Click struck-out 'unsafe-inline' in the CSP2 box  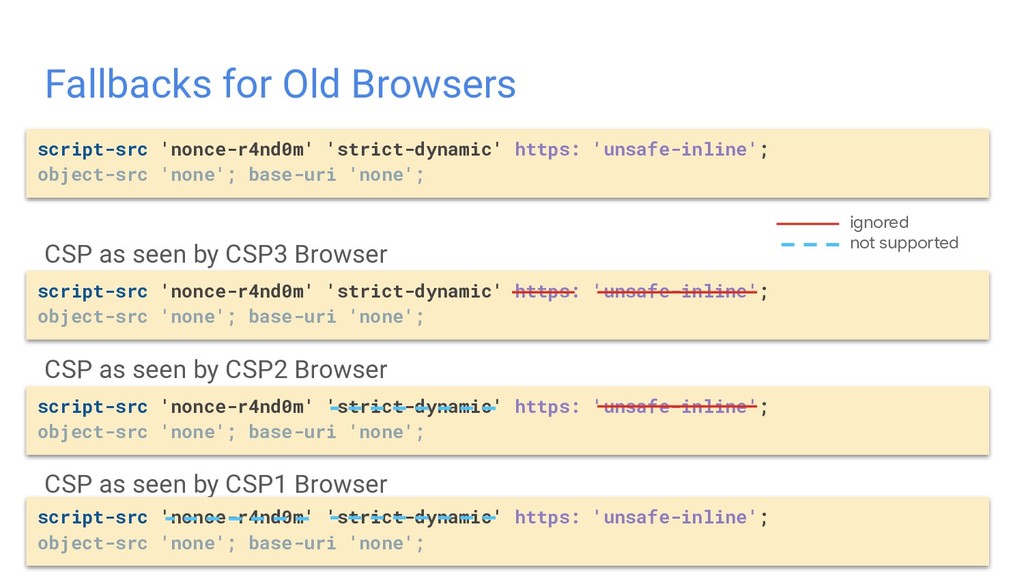pos(675,407)
